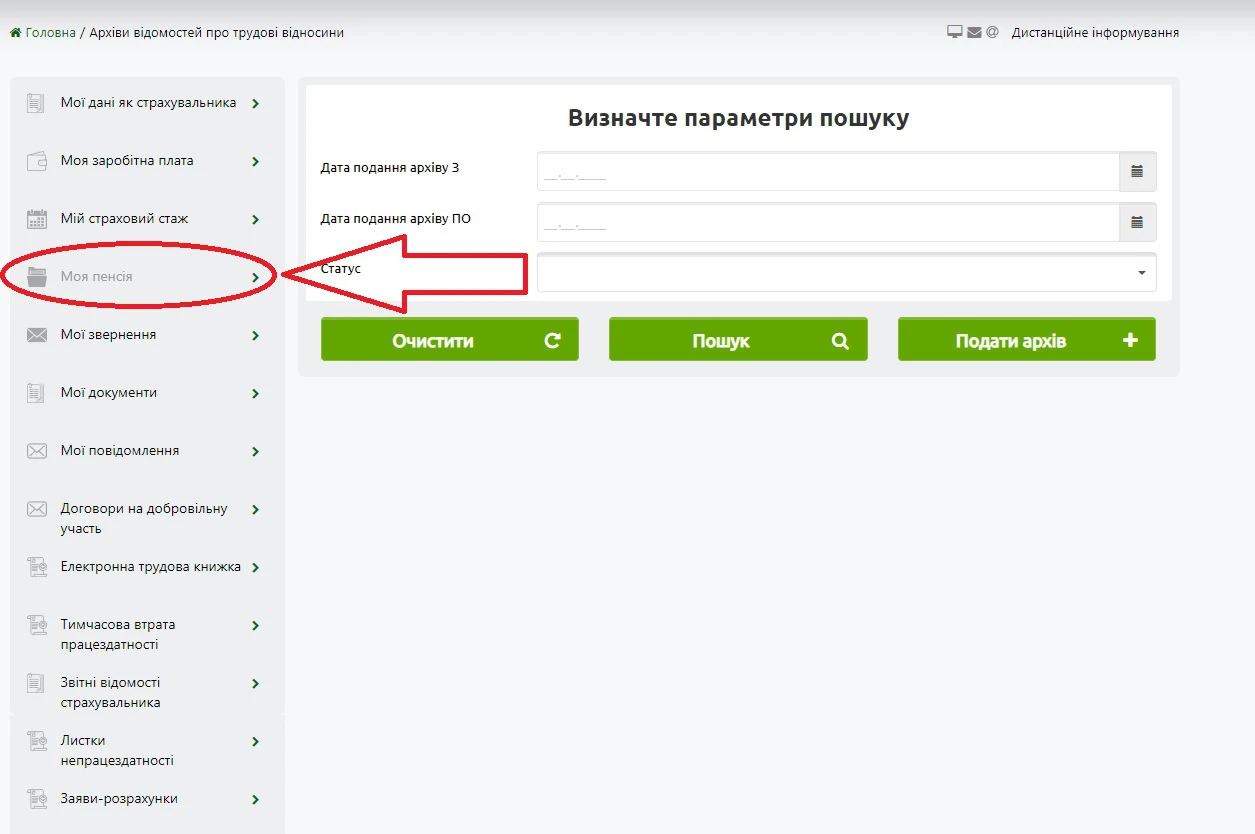Expand Мої дані як страхувальника chevron

pyautogui.click(x=256, y=103)
